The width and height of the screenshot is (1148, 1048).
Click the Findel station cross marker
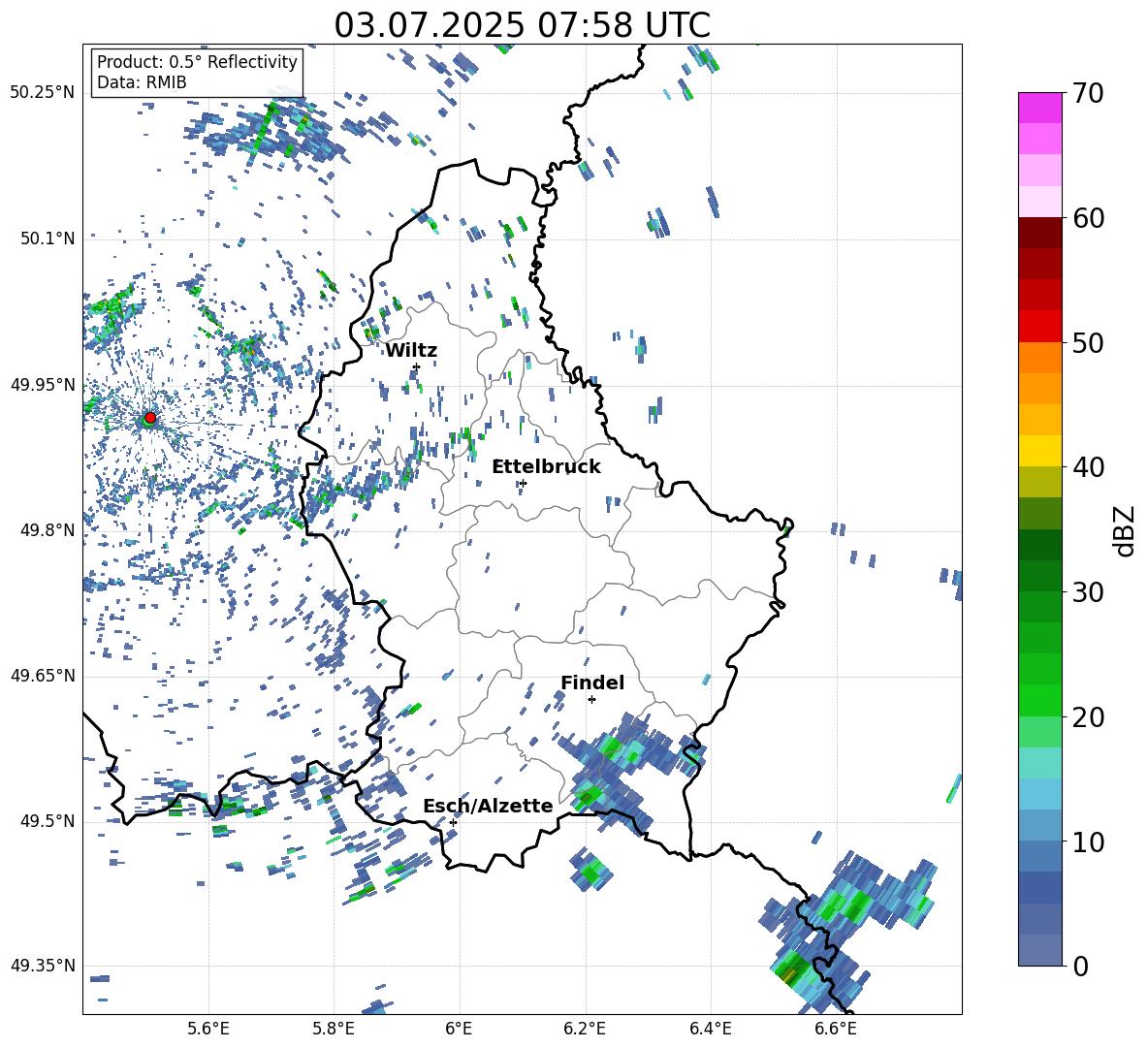click(x=591, y=700)
